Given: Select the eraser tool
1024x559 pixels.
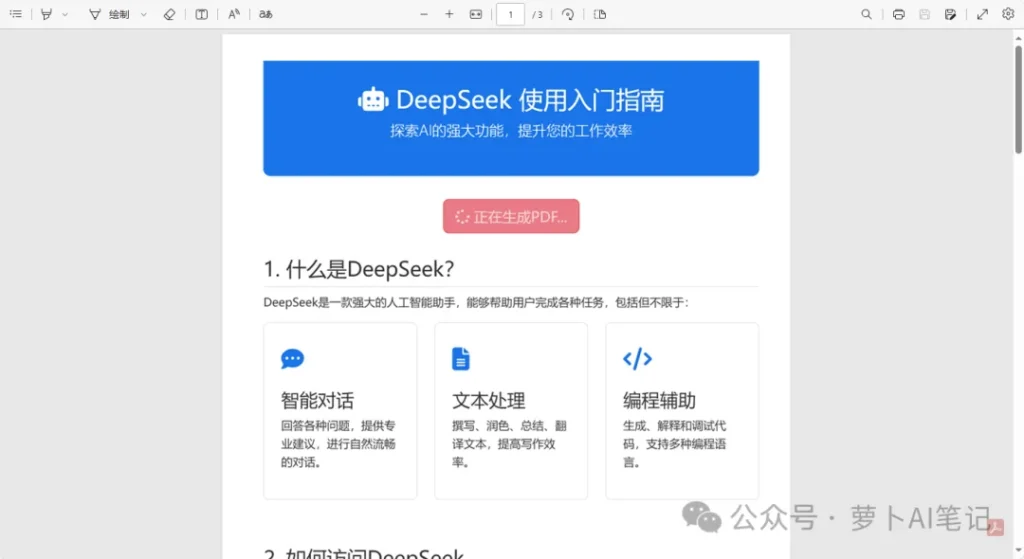Looking at the screenshot, I should 168,14.
